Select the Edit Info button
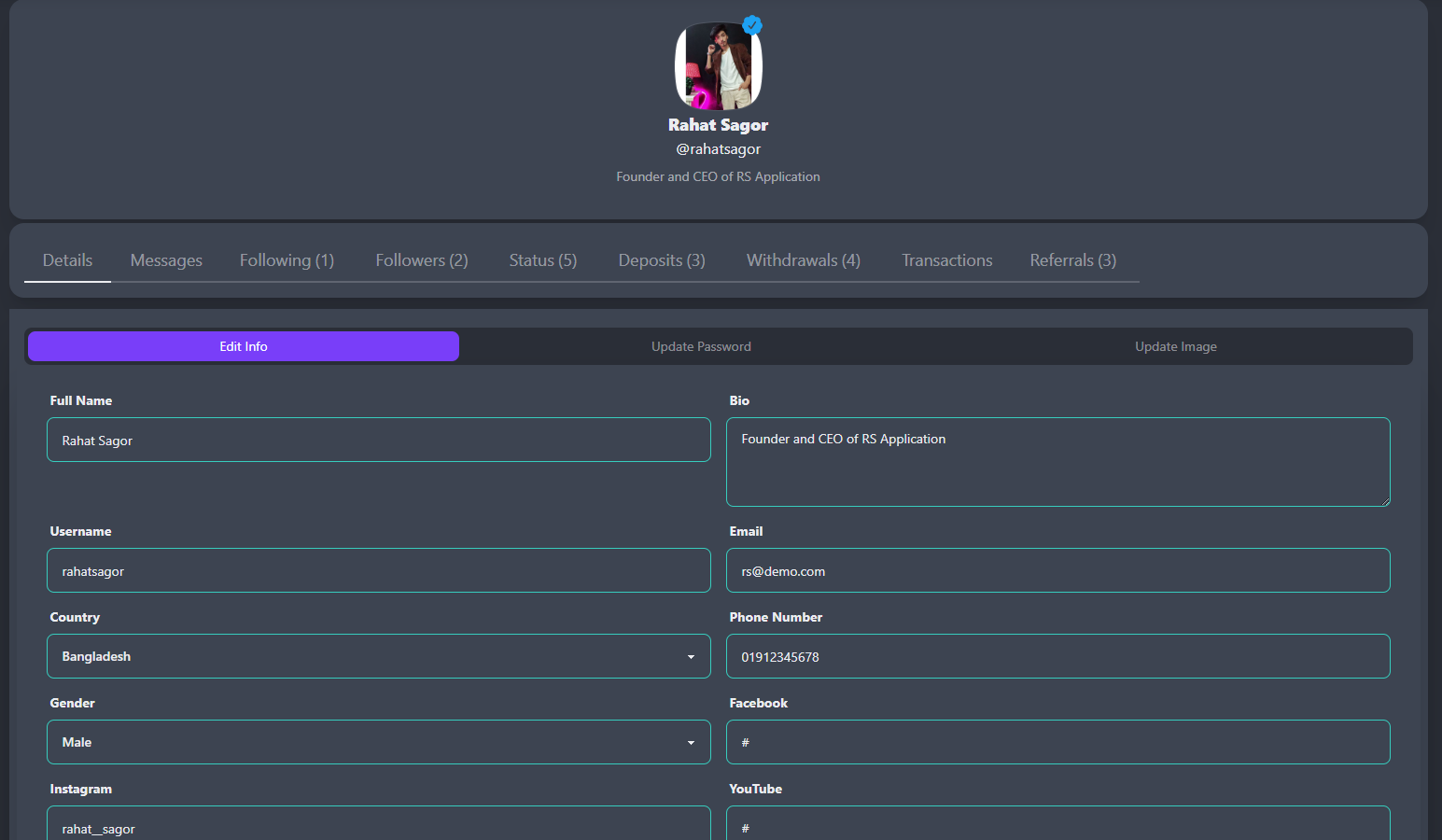1442x840 pixels. [x=243, y=346]
